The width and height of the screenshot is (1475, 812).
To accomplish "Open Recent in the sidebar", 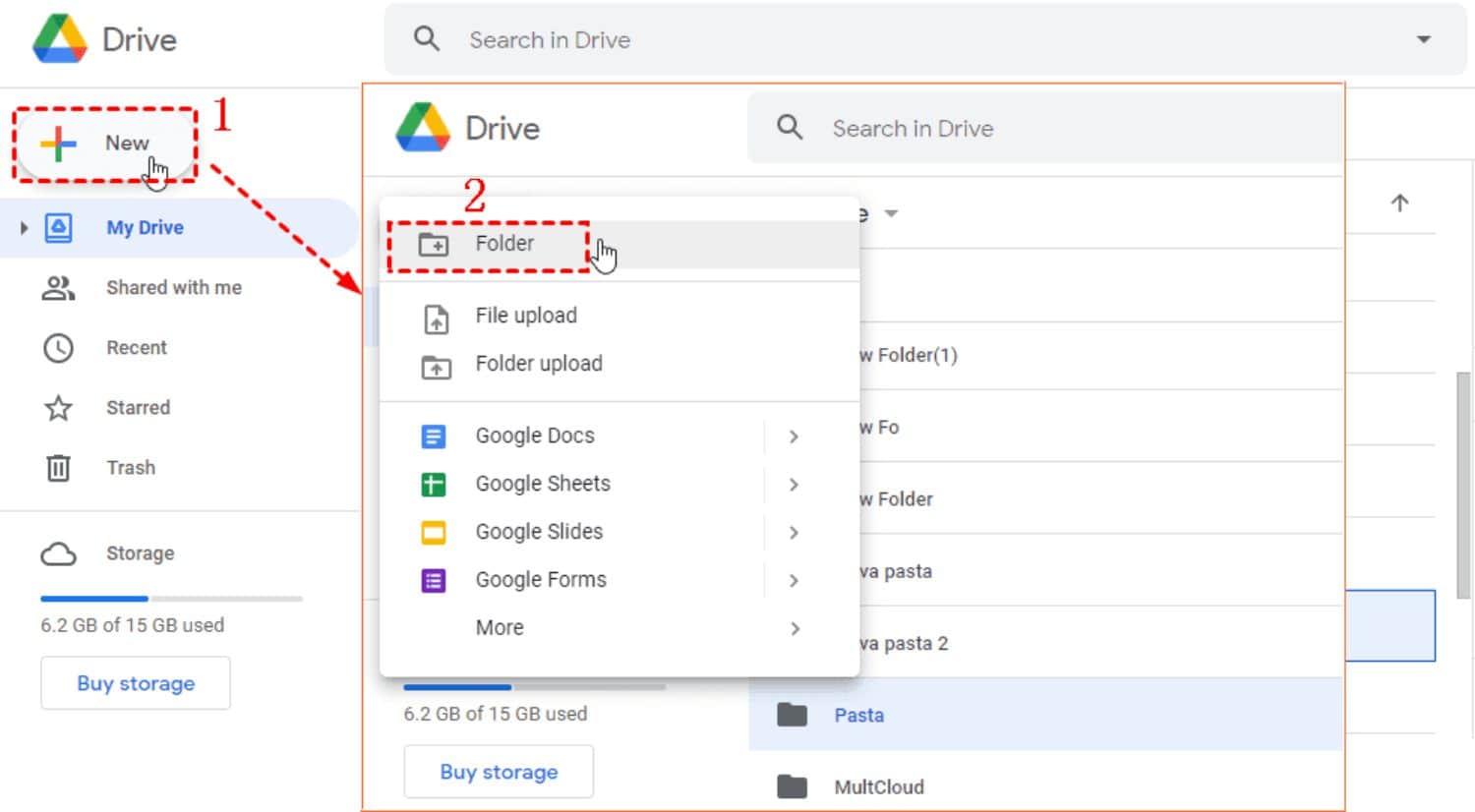I will [137, 348].
